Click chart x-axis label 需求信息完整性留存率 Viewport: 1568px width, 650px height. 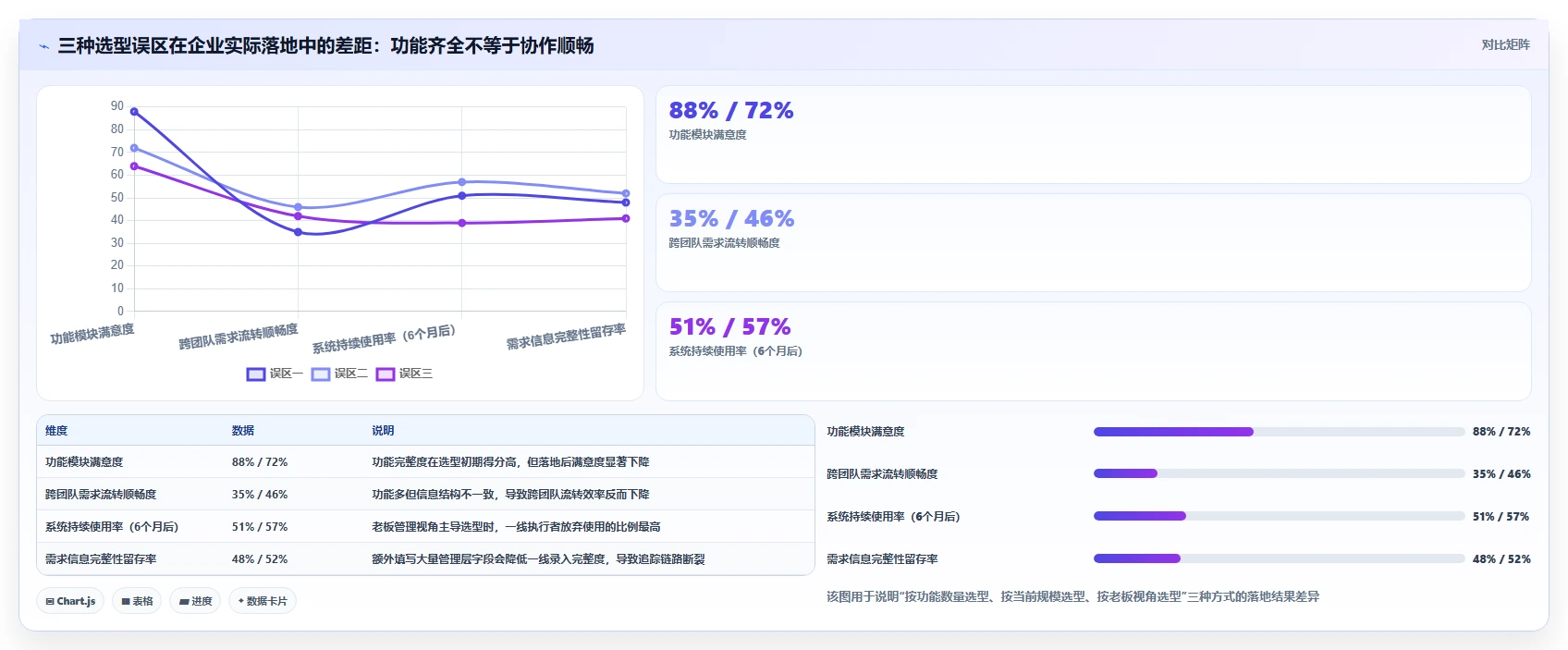pyautogui.click(x=566, y=337)
